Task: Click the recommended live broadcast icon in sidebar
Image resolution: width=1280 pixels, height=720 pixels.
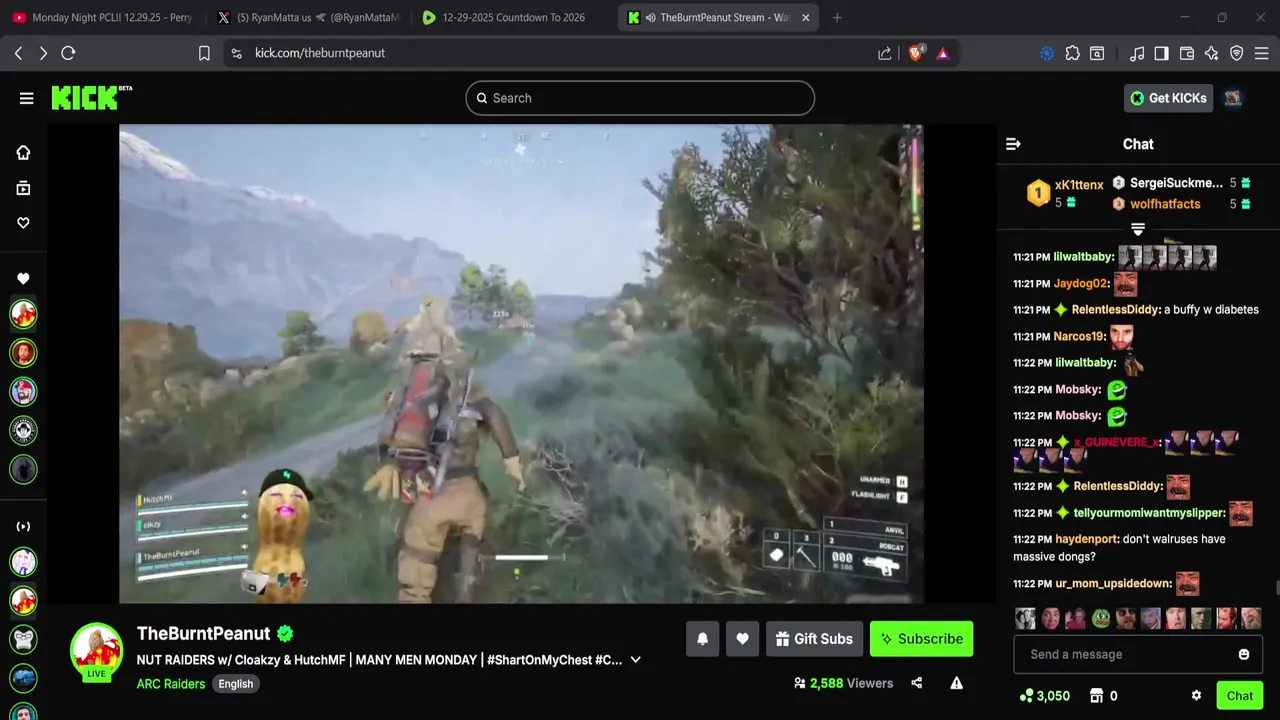Action: pos(23,526)
